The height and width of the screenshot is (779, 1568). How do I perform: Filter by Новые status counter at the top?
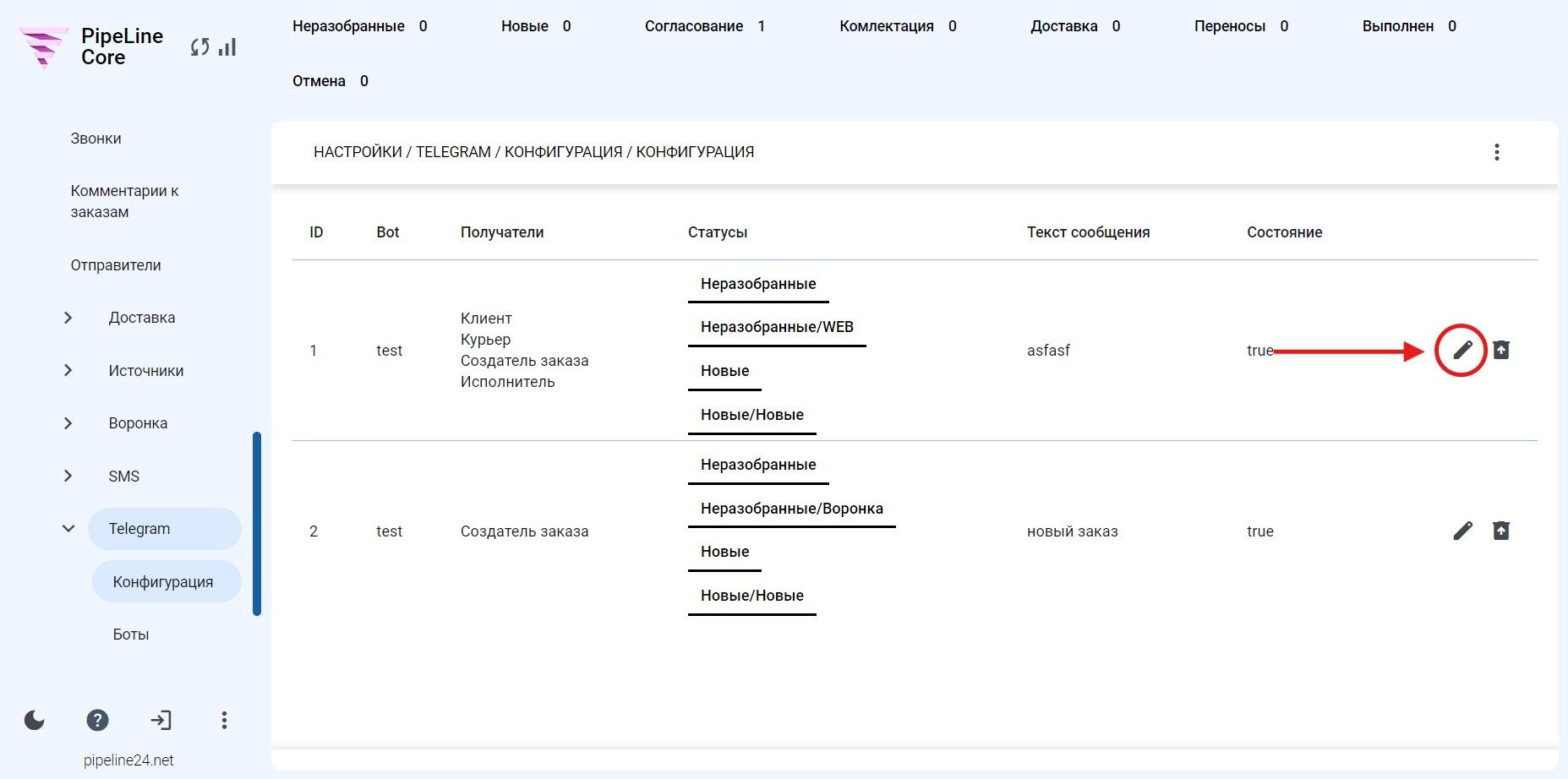pyautogui.click(x=536, y=26)
